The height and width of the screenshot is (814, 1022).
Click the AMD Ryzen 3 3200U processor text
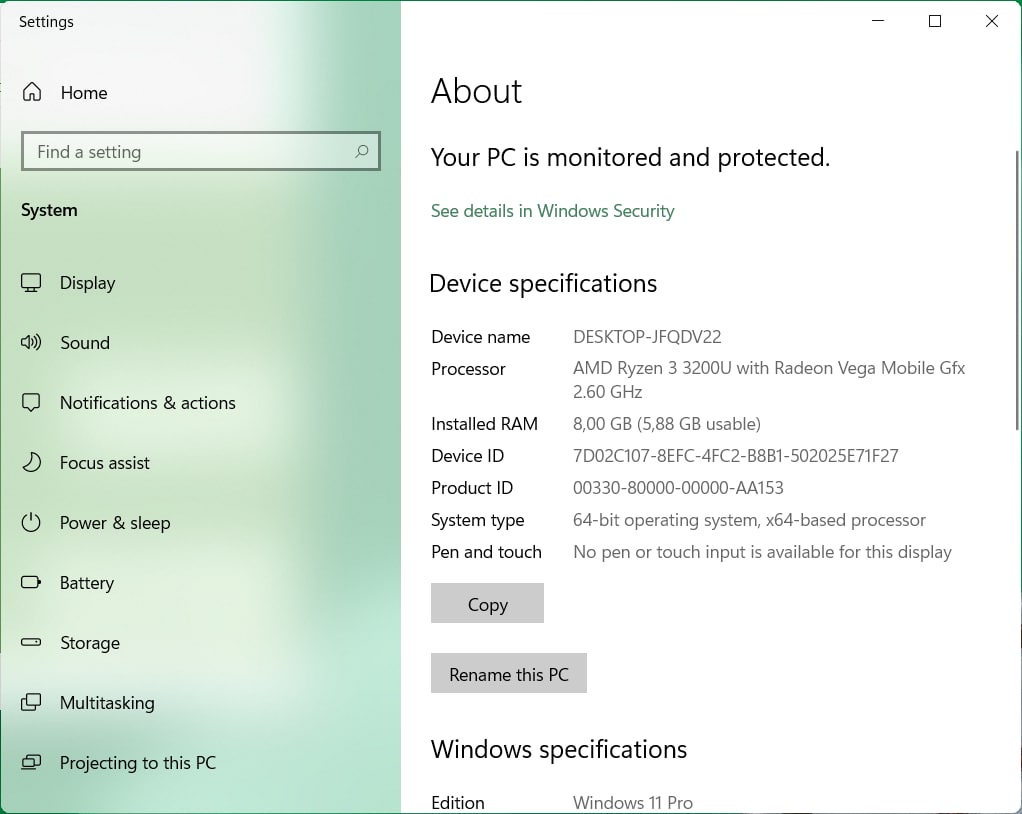(768, 379)
